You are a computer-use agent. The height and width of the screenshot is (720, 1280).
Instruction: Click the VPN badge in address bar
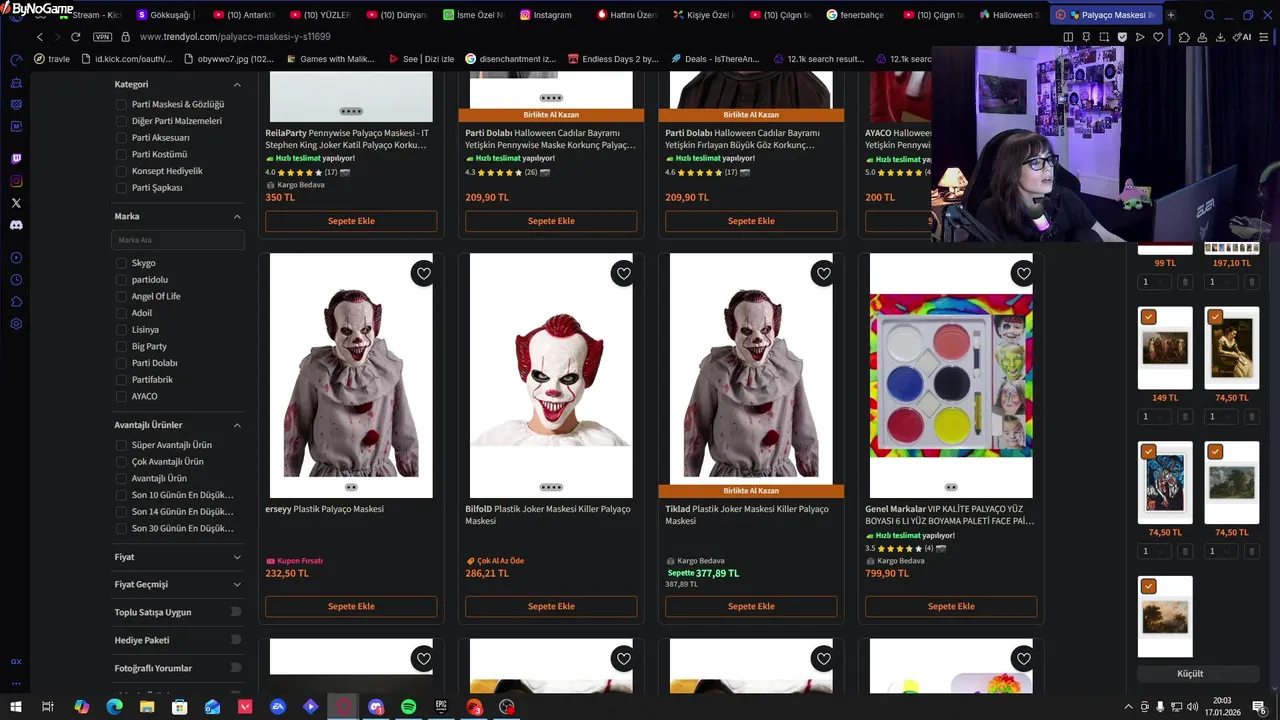[x=102, y=37]
